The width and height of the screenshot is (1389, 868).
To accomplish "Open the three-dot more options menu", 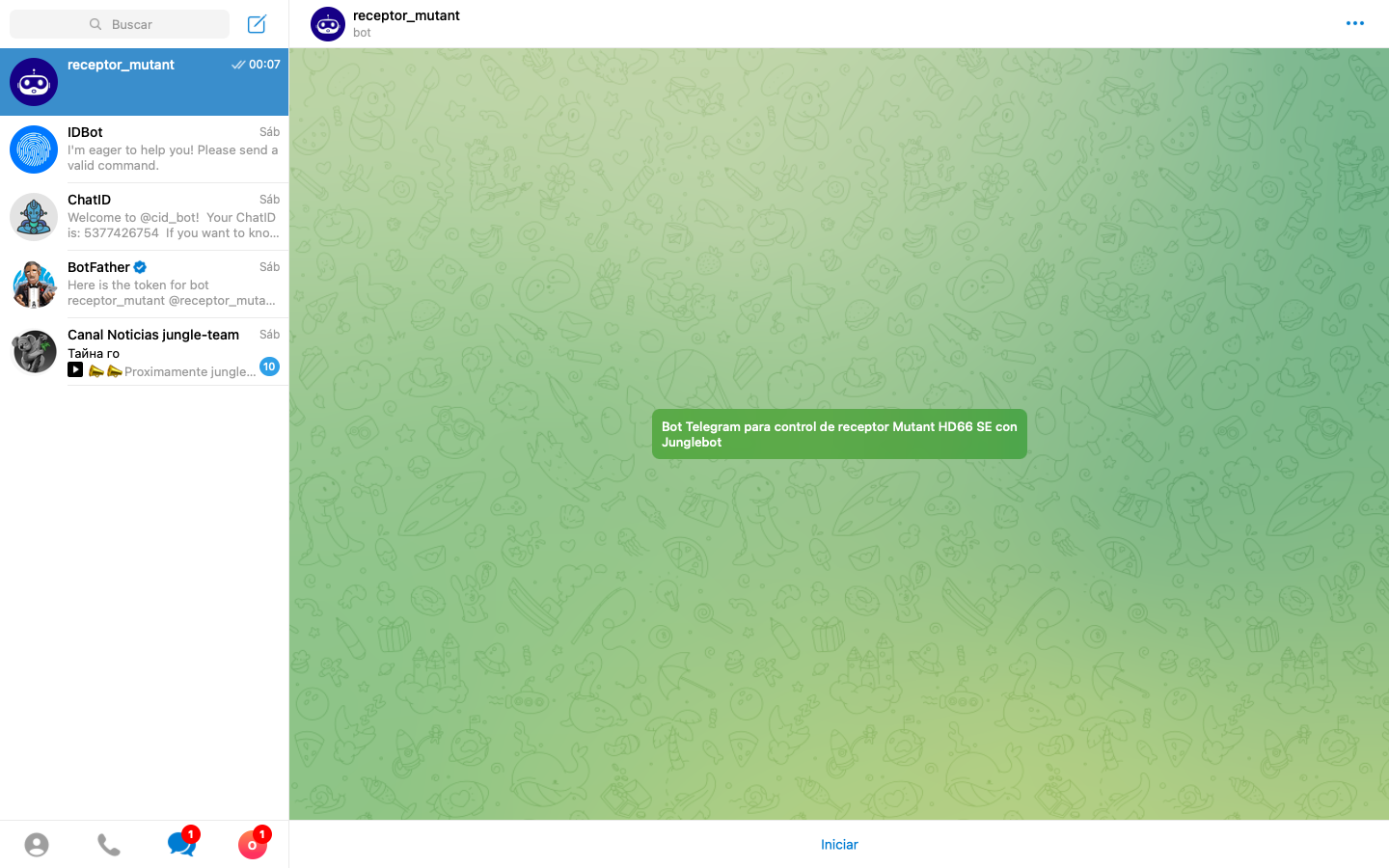I will 1354,23.
